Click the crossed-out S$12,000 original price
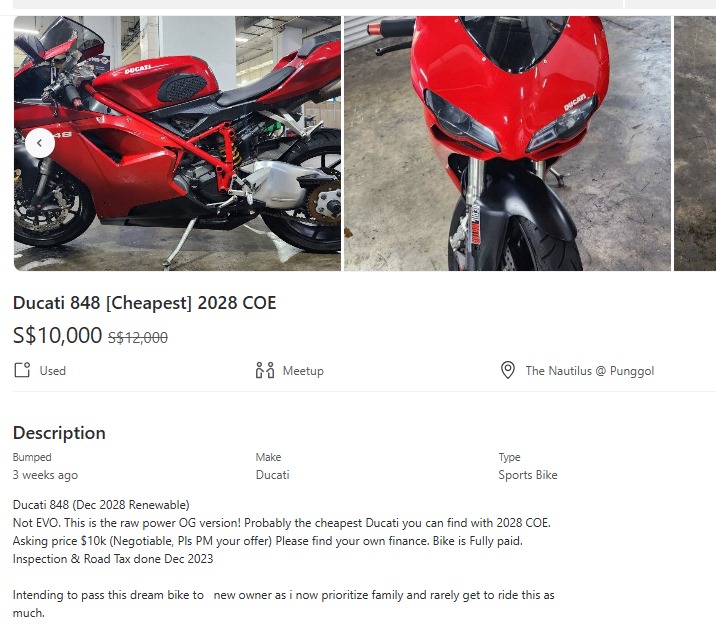 (x=138, y=337)
